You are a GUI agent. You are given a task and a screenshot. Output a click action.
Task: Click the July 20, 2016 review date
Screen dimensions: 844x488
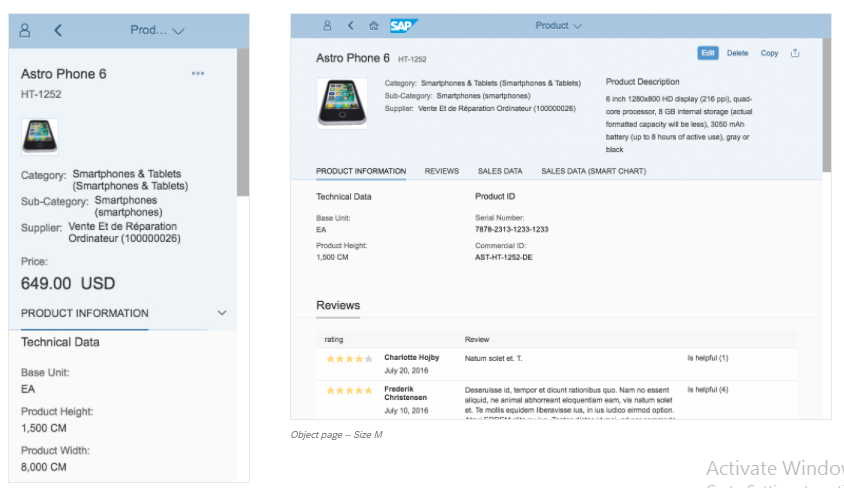pos(406,371)
